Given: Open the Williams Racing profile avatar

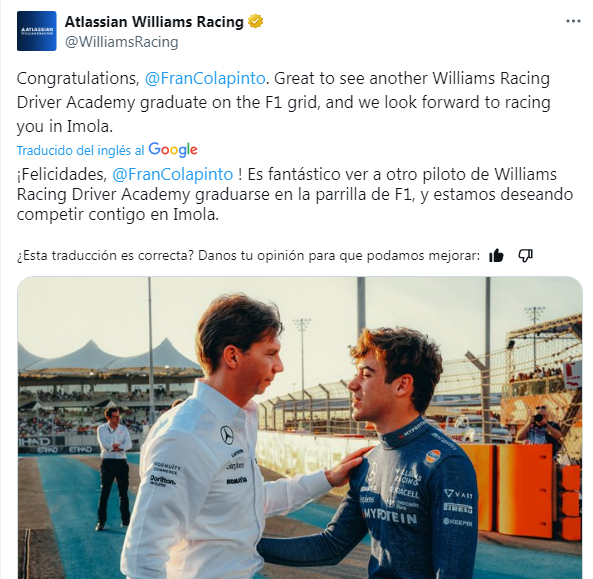Looking at the screenshot, I should coord(37,31).
